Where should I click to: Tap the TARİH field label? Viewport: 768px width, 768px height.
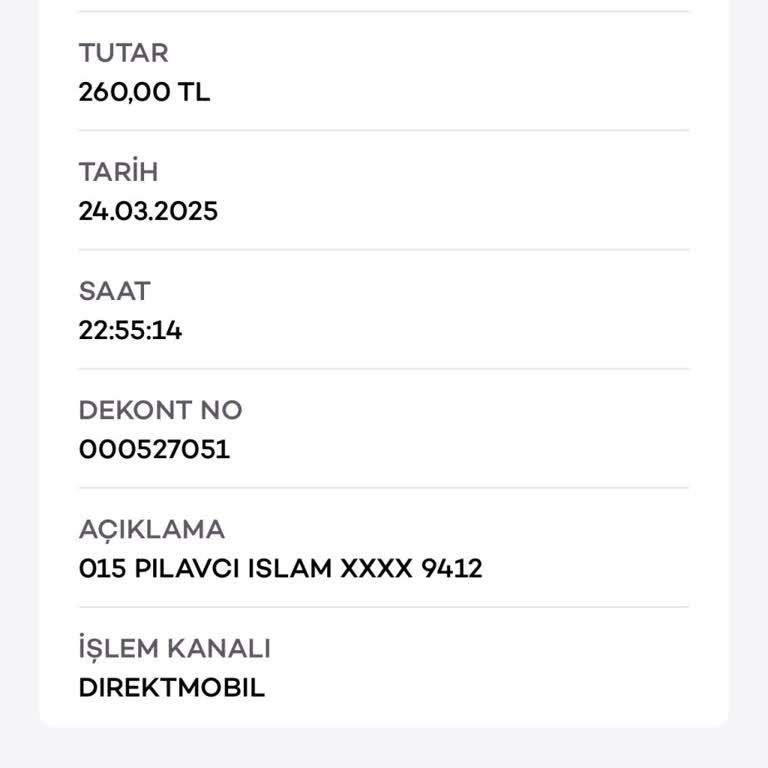[118, 172]
